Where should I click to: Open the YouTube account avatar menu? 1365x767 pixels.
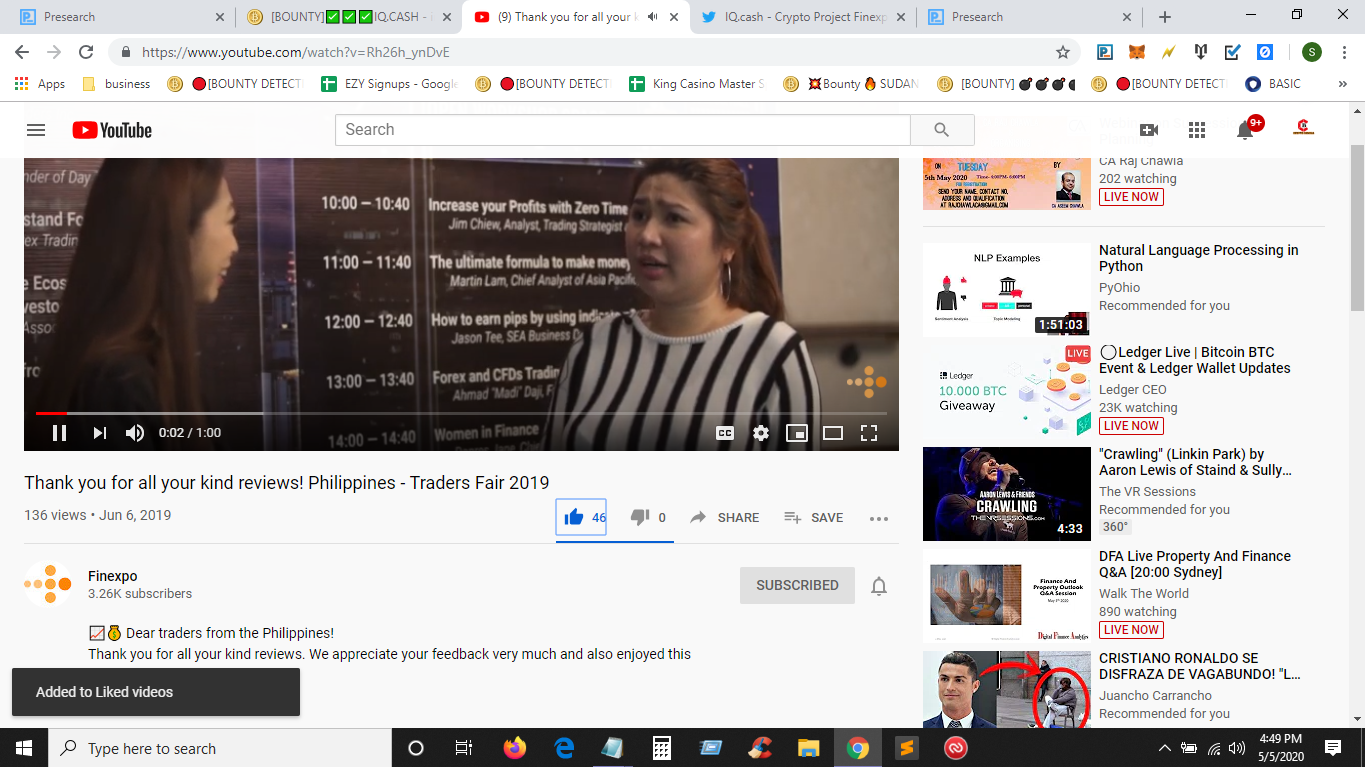1303,129
